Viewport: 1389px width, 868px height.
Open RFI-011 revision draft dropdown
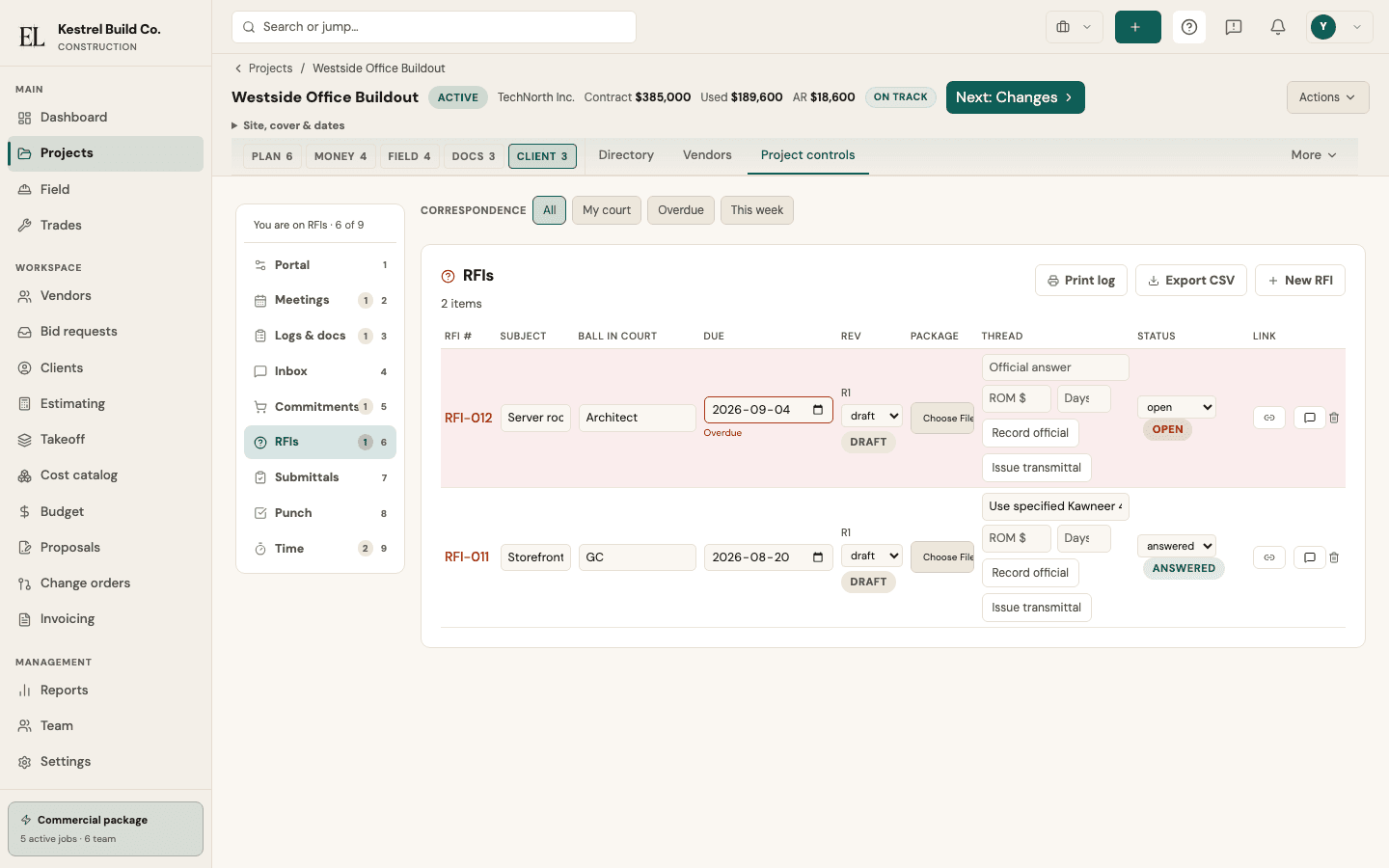872,556
